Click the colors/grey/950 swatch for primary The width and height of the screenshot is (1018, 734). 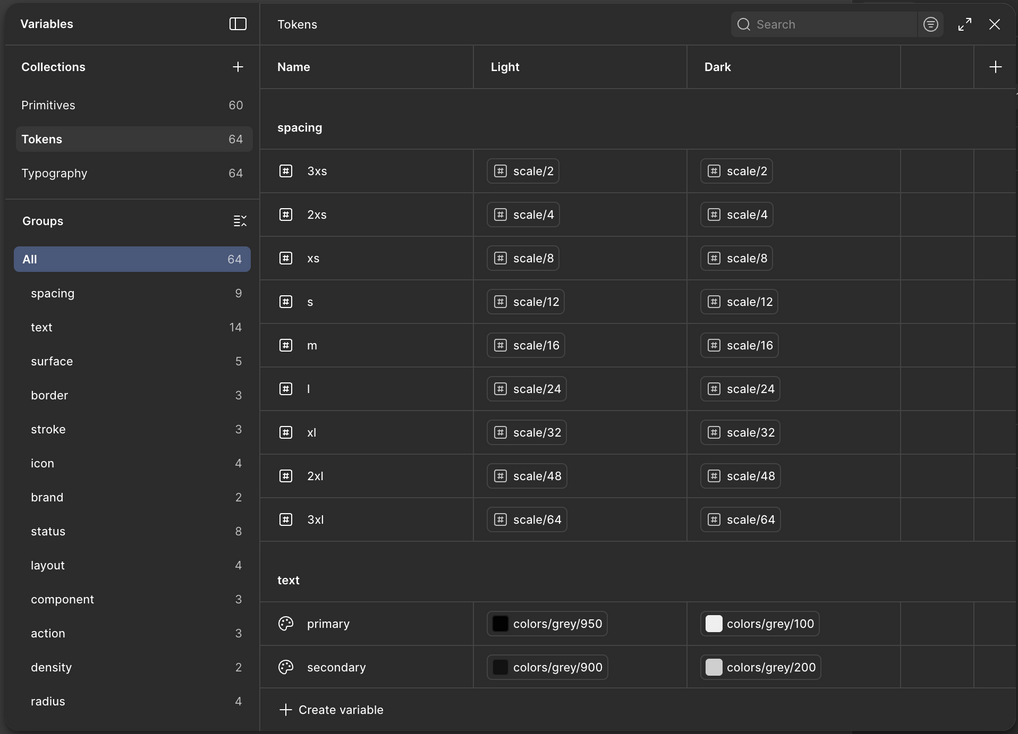click(500, 624)
